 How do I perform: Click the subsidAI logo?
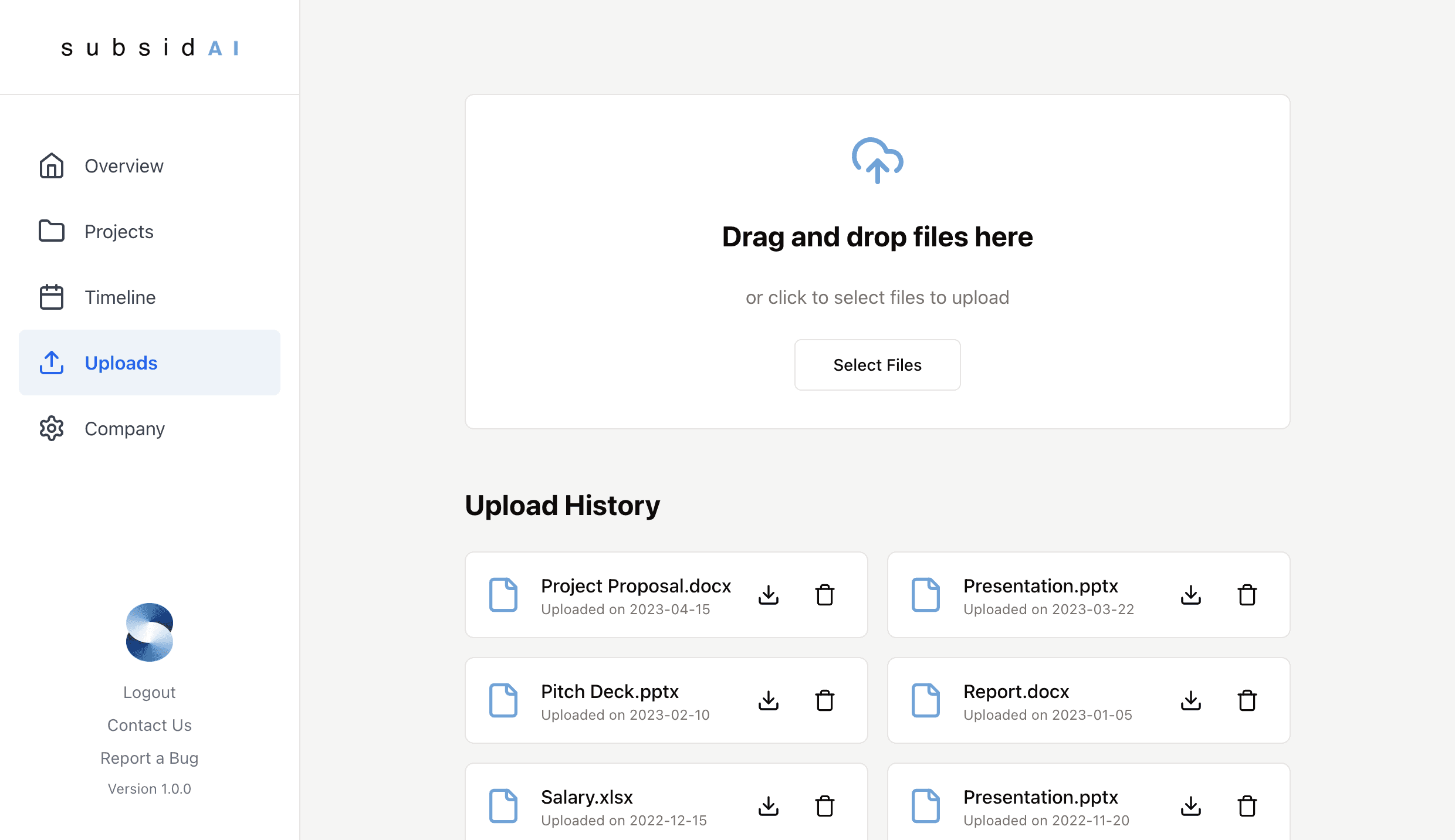coord(150,48)
